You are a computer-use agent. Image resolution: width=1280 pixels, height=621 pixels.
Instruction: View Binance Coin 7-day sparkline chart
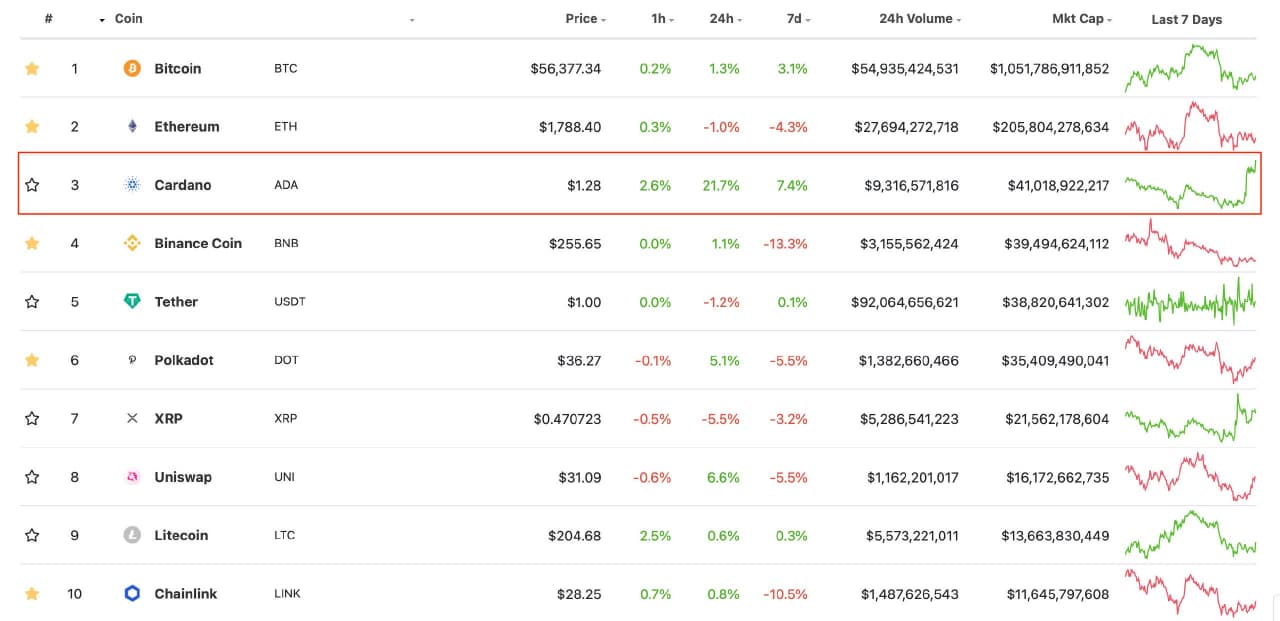pos(1190,243)
